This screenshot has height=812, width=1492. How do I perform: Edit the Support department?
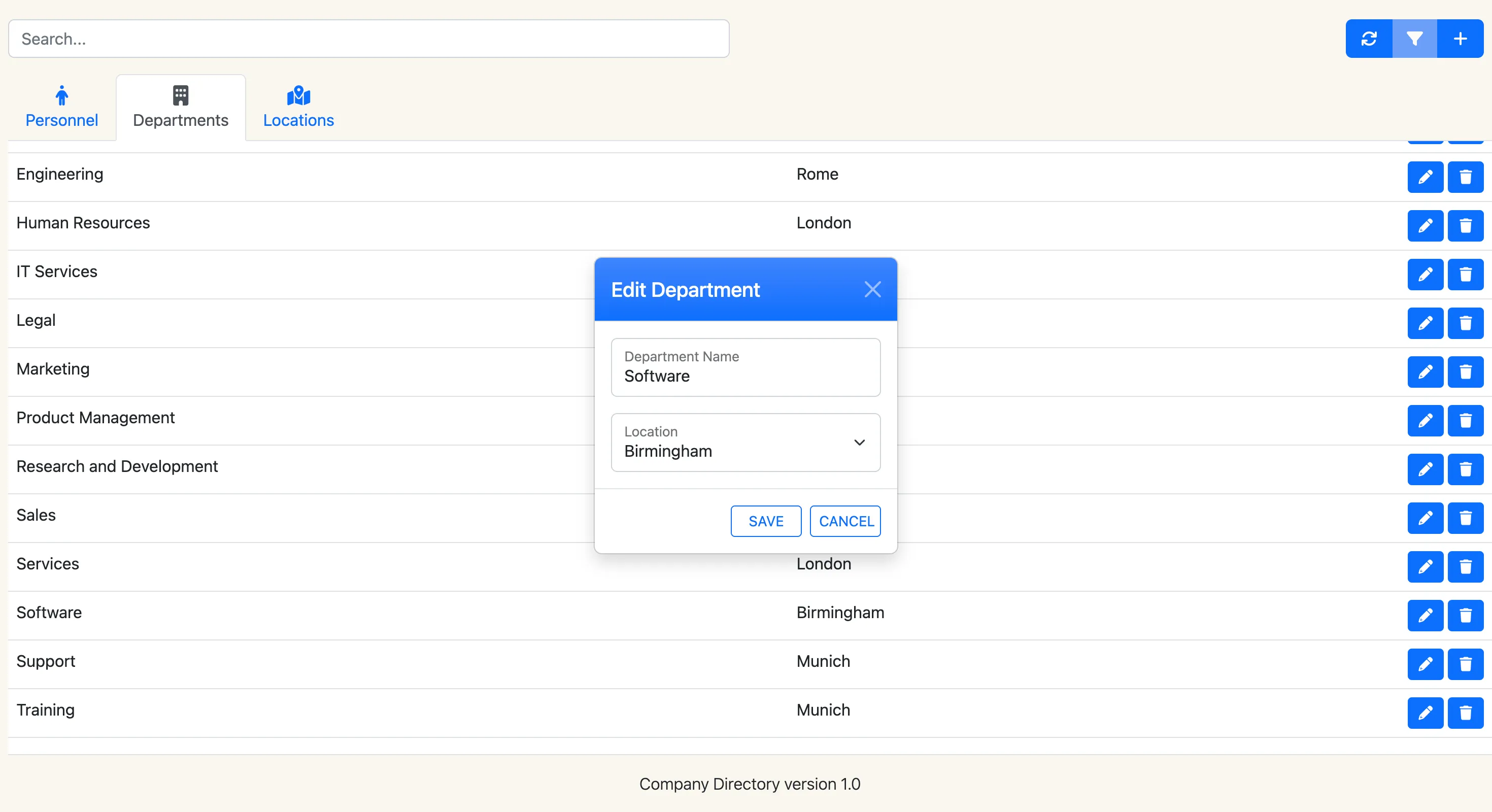[1426, 663]
